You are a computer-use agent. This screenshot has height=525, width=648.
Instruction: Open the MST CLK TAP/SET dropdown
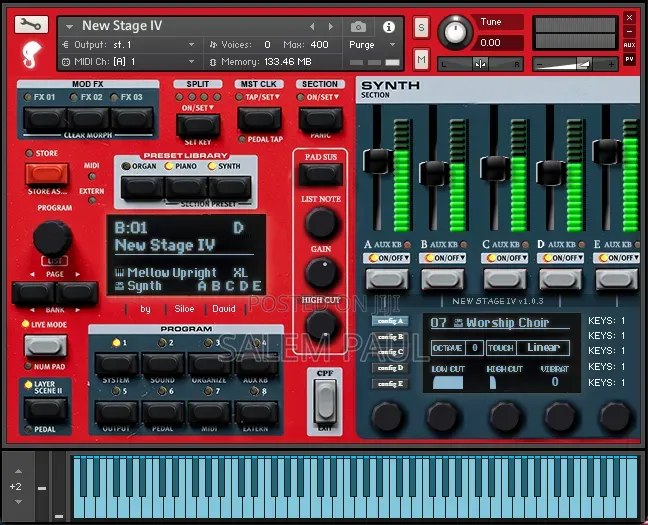(x=262, y=97)
